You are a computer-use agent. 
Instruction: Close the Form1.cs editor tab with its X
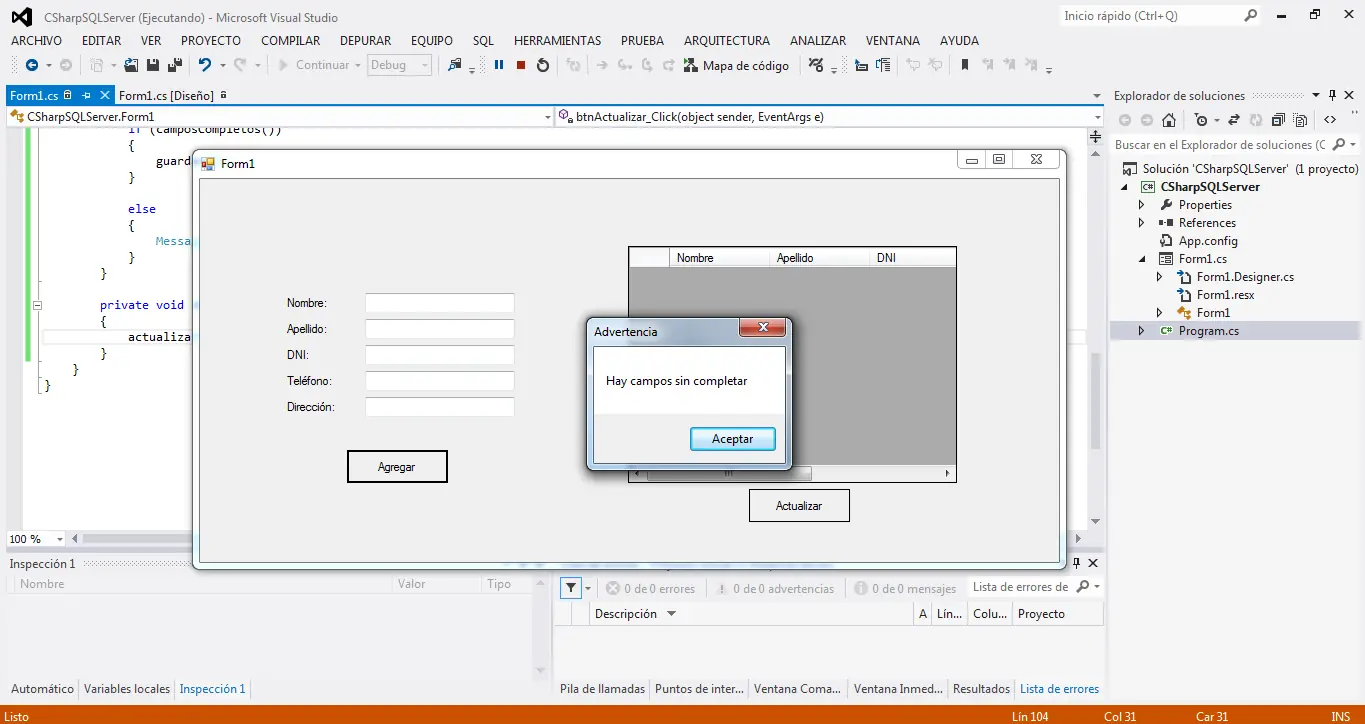[104, 95]
